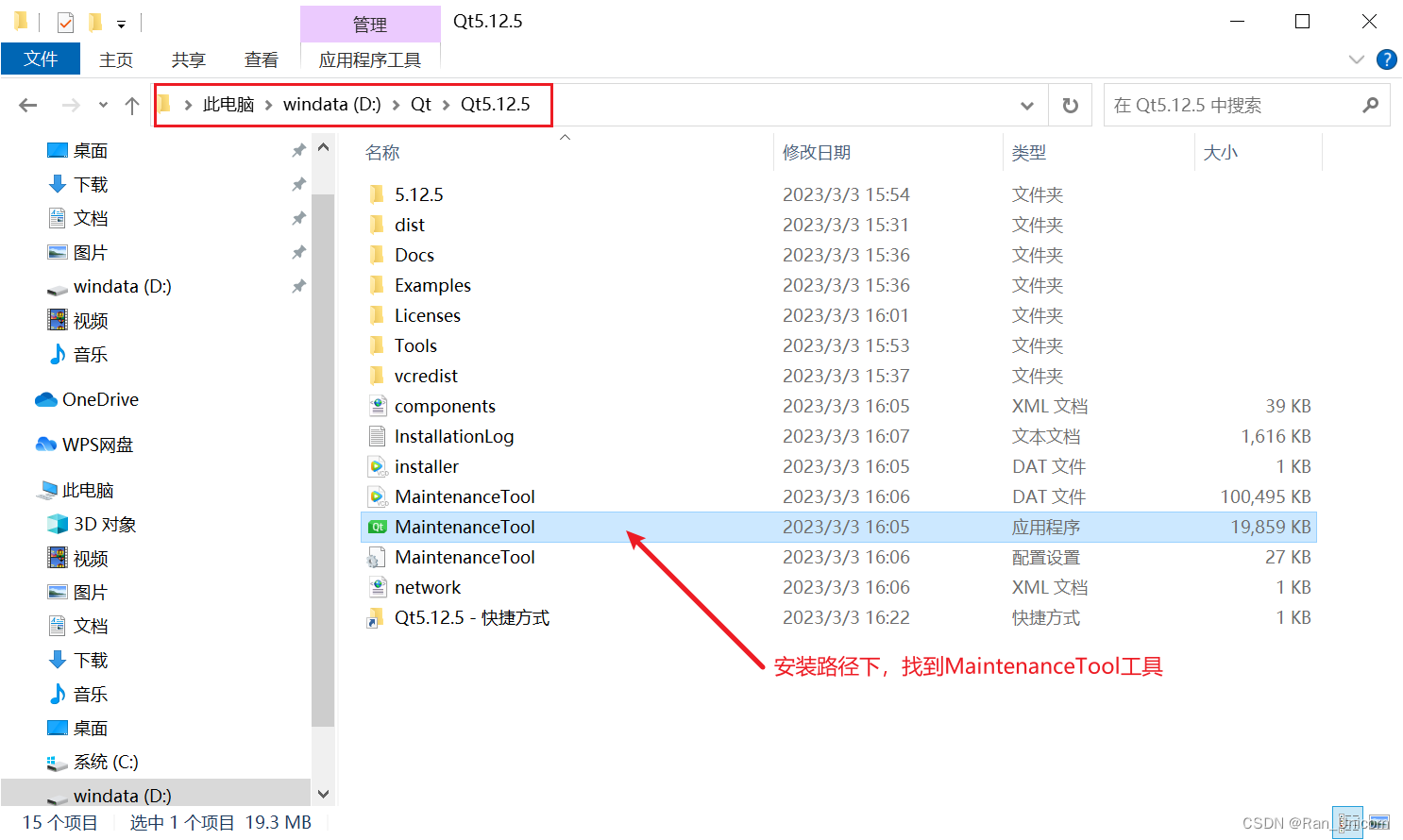
Task: Select 图片 under 此电脑
Action: (x=91, y=592)
